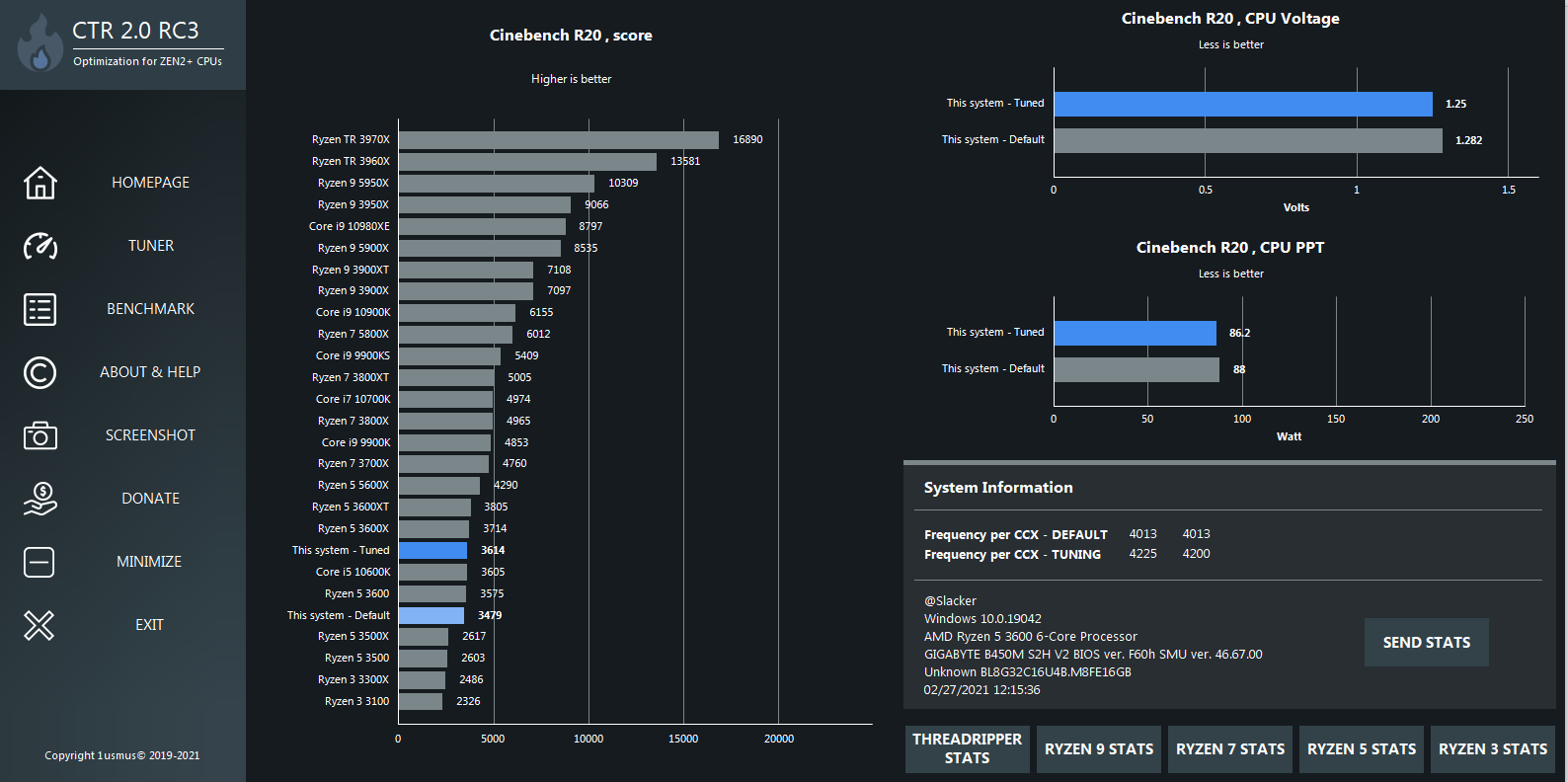Click the CTR flame logo icon
The image size is (1568, 782).
pos(39,44)
